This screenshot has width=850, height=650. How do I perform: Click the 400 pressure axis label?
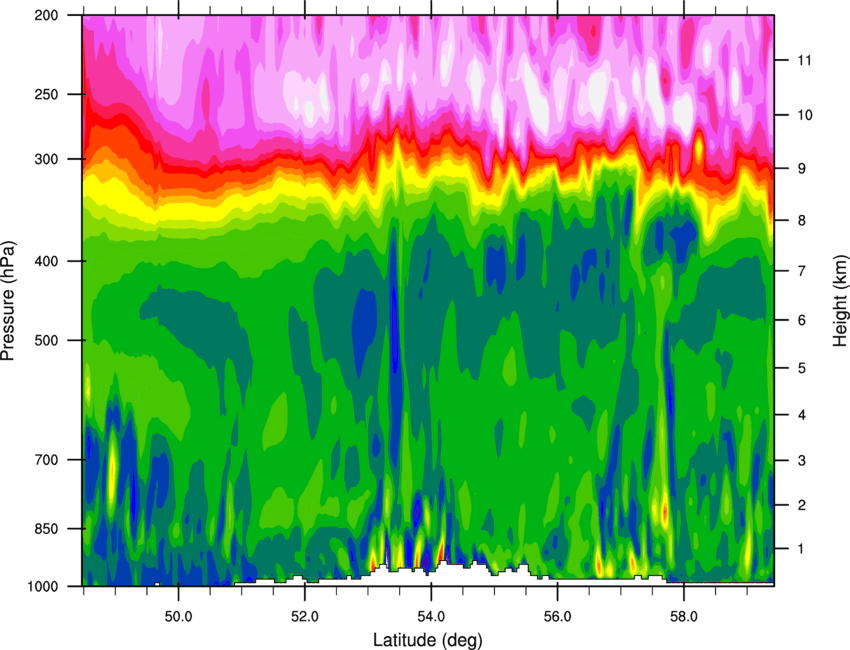pyautogui.click(x=47, y=261)
